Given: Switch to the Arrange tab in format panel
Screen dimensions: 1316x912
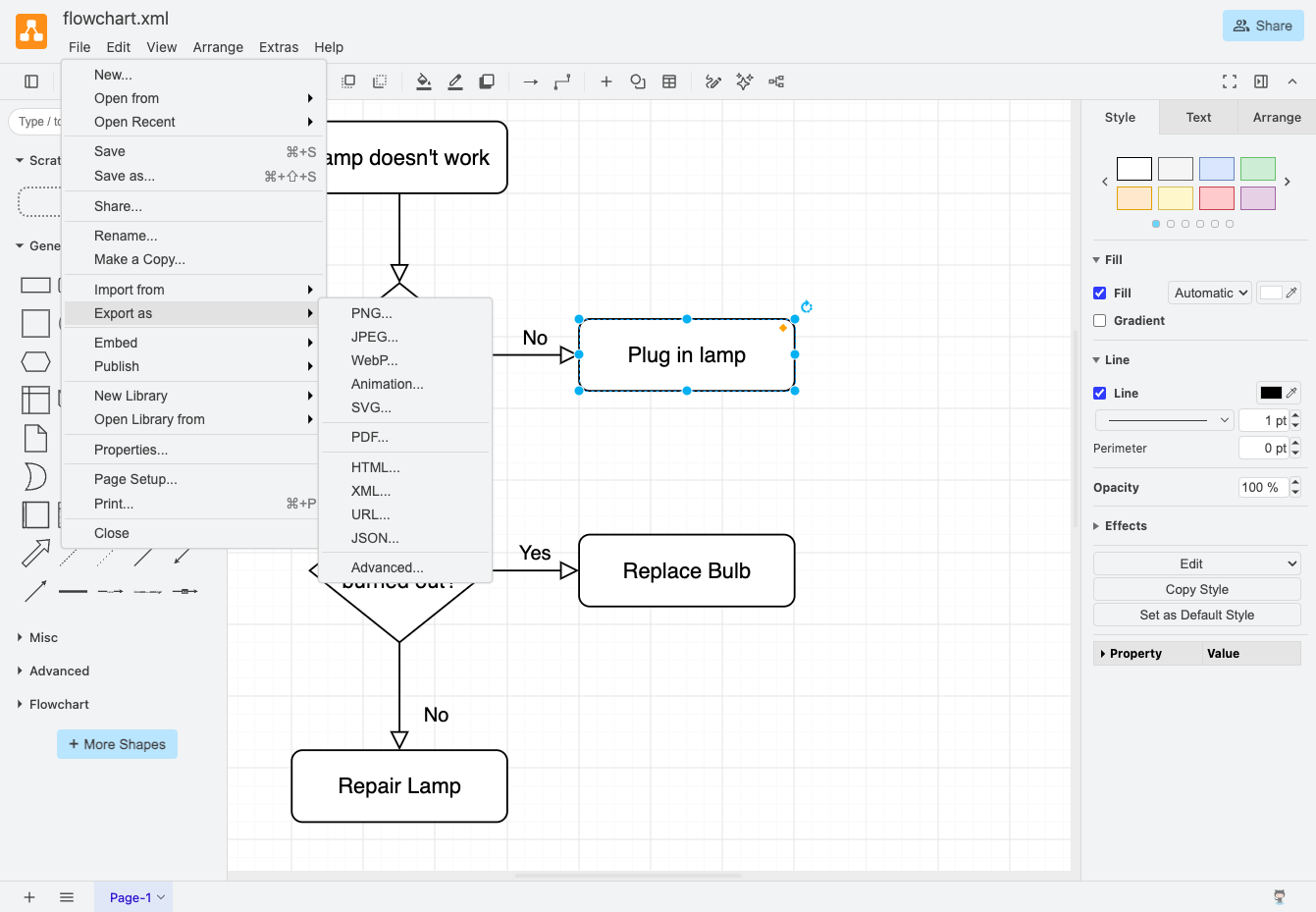Looking at the screenshot, I should [x=1277, y=117].
